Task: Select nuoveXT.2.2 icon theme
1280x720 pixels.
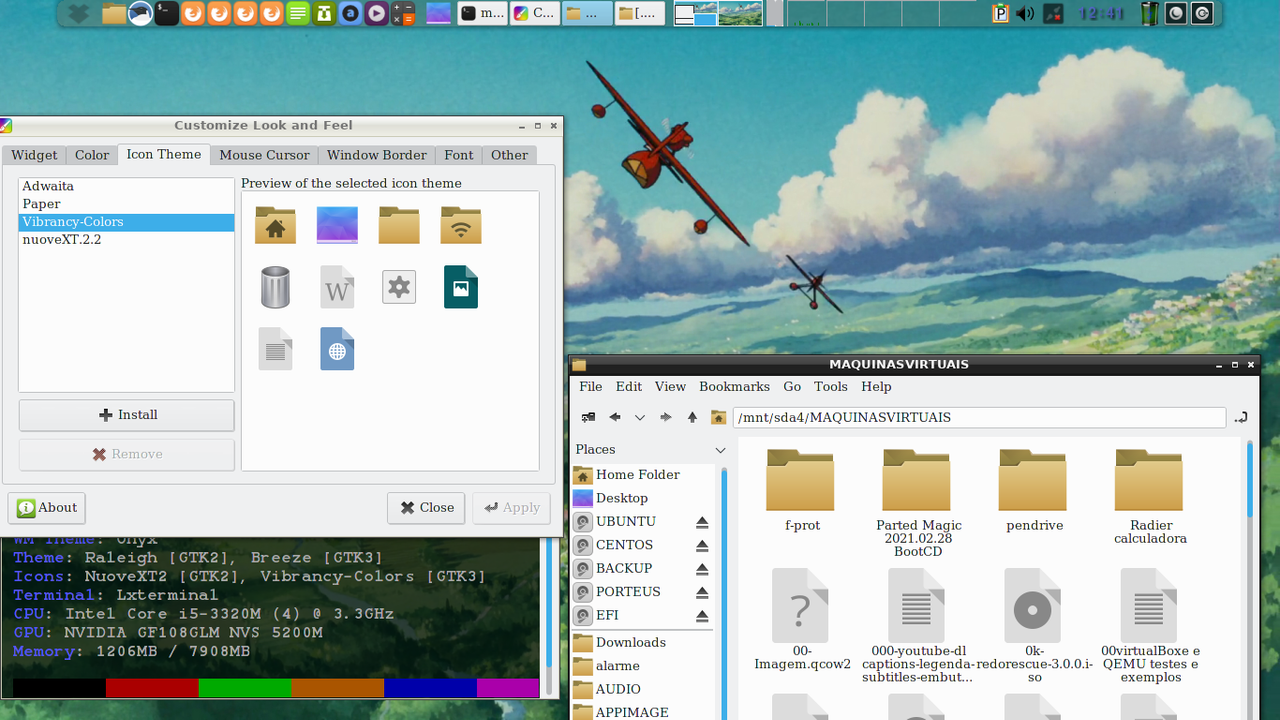Action: pyautogui.click(x=126, y=240)
